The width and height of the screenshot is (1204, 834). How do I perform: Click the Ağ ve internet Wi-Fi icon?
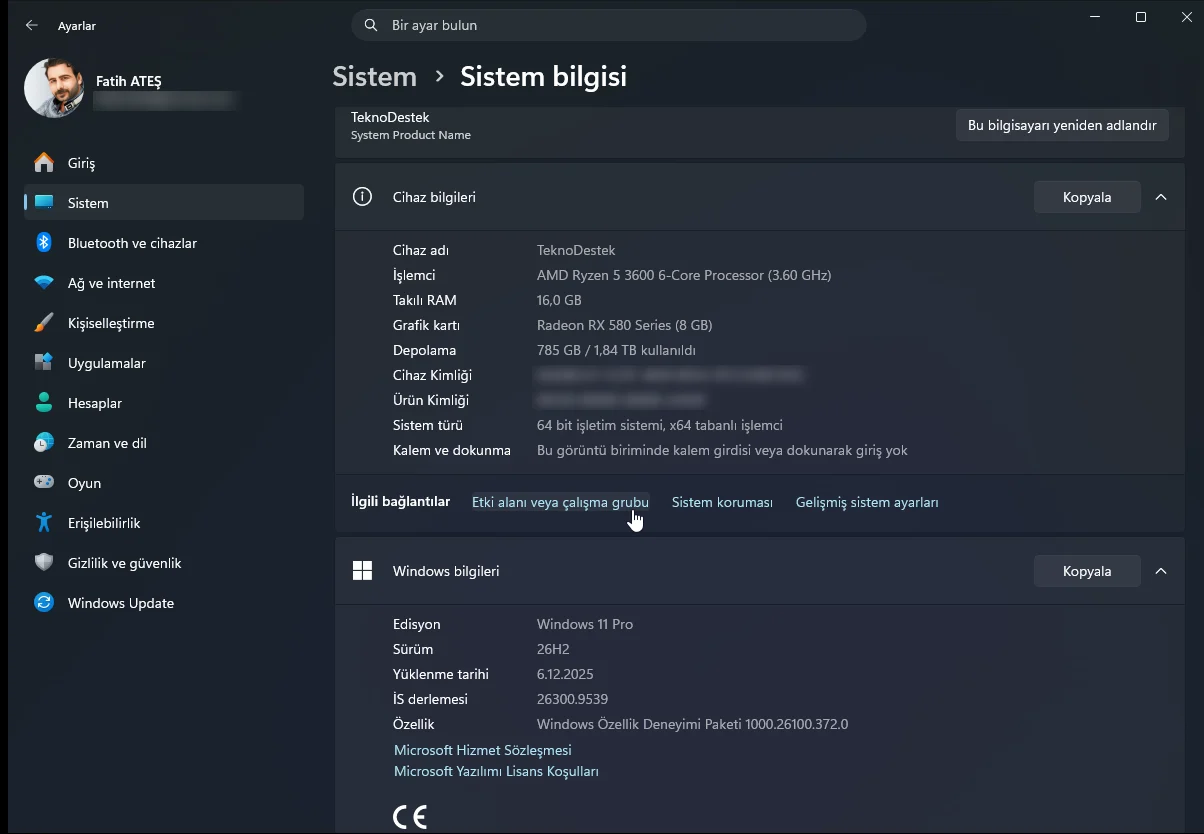pyautogui.click(x=44, y=283)
